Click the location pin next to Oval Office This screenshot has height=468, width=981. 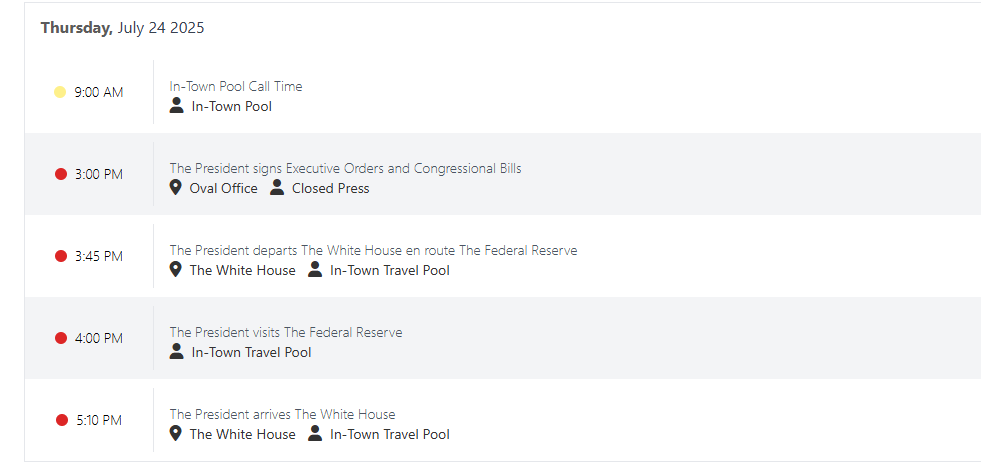176,188
